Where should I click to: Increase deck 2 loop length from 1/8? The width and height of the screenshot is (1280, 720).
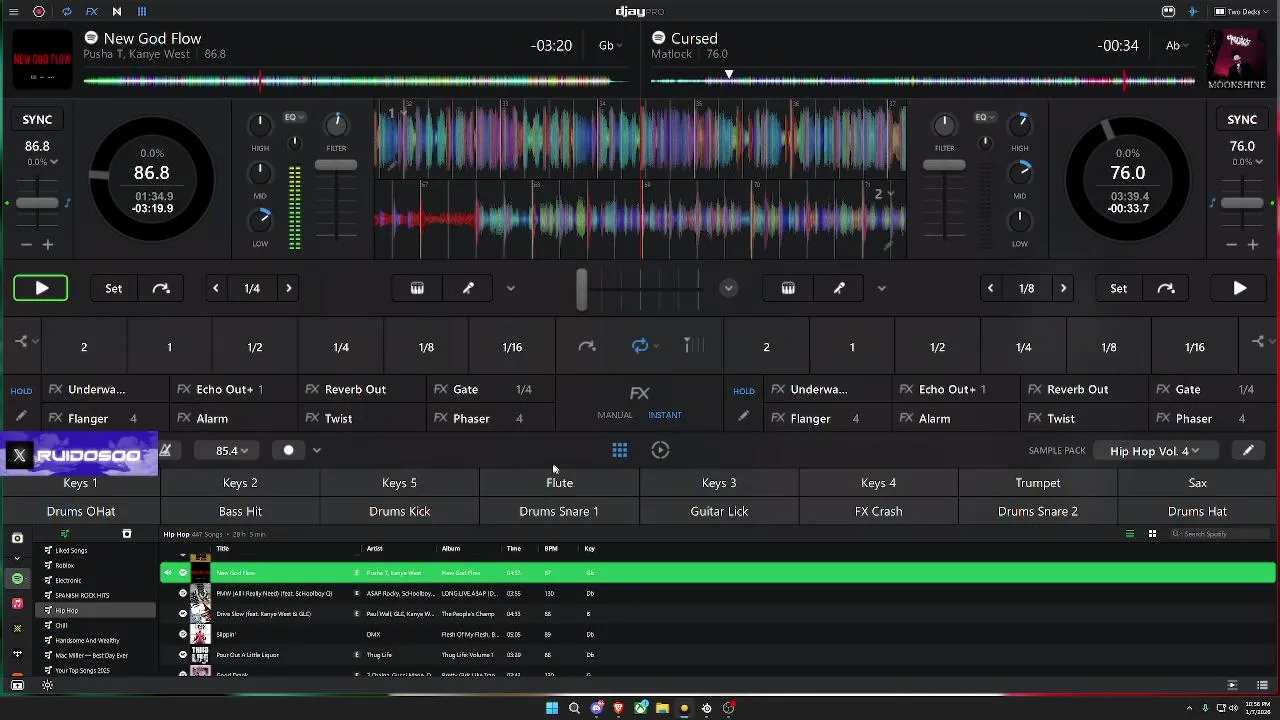tap(1063, 288)
